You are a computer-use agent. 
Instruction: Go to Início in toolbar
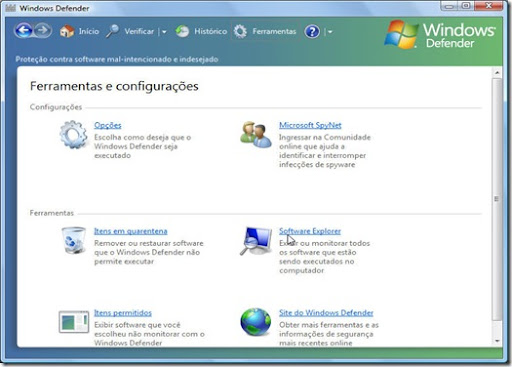click(x=89, y=31)
